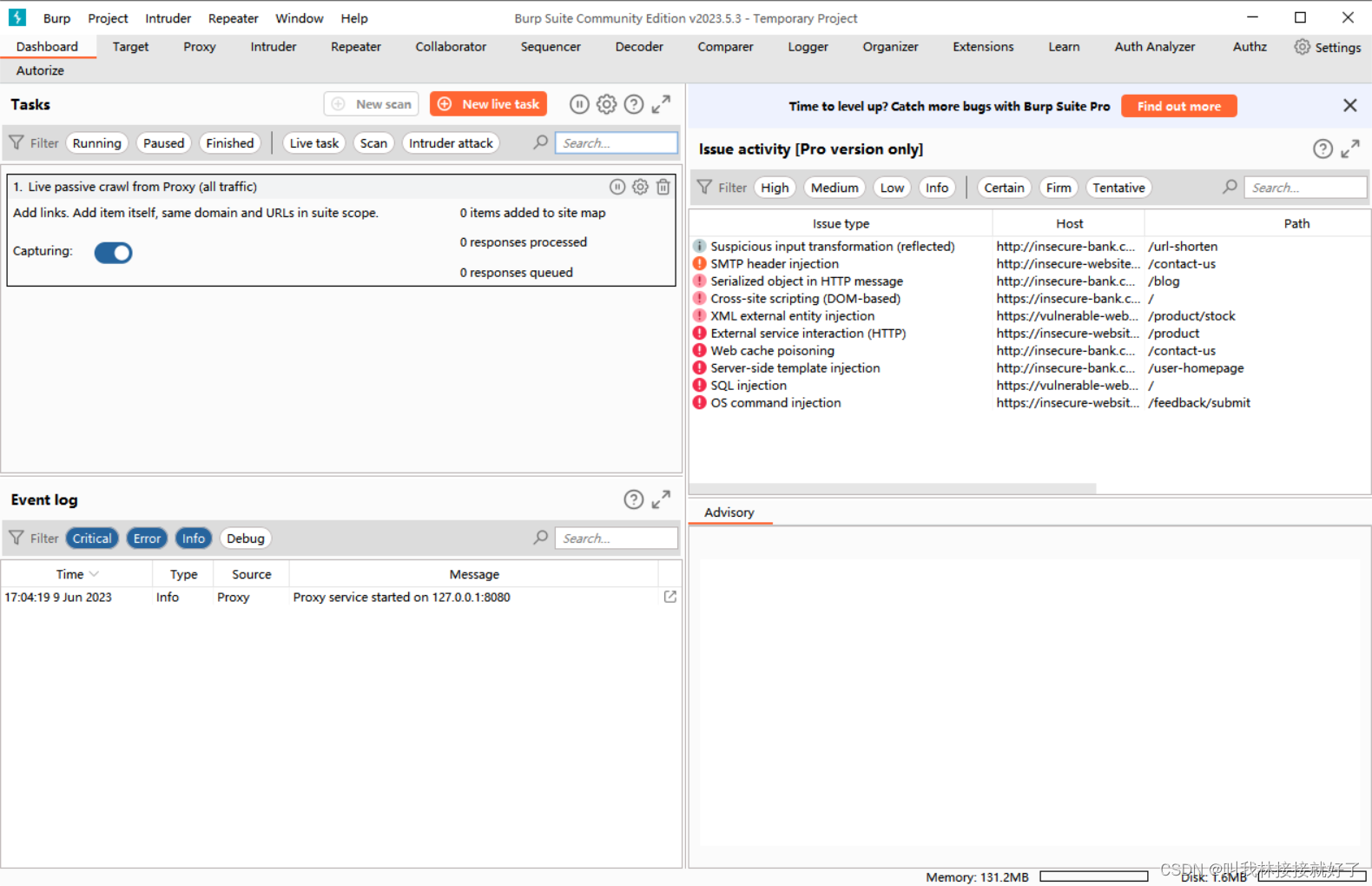Image resolution: width=1372 pixels, height=886 pixels.
Task: Toggle the Tentative confidence filter
Action: (1118, 188)
